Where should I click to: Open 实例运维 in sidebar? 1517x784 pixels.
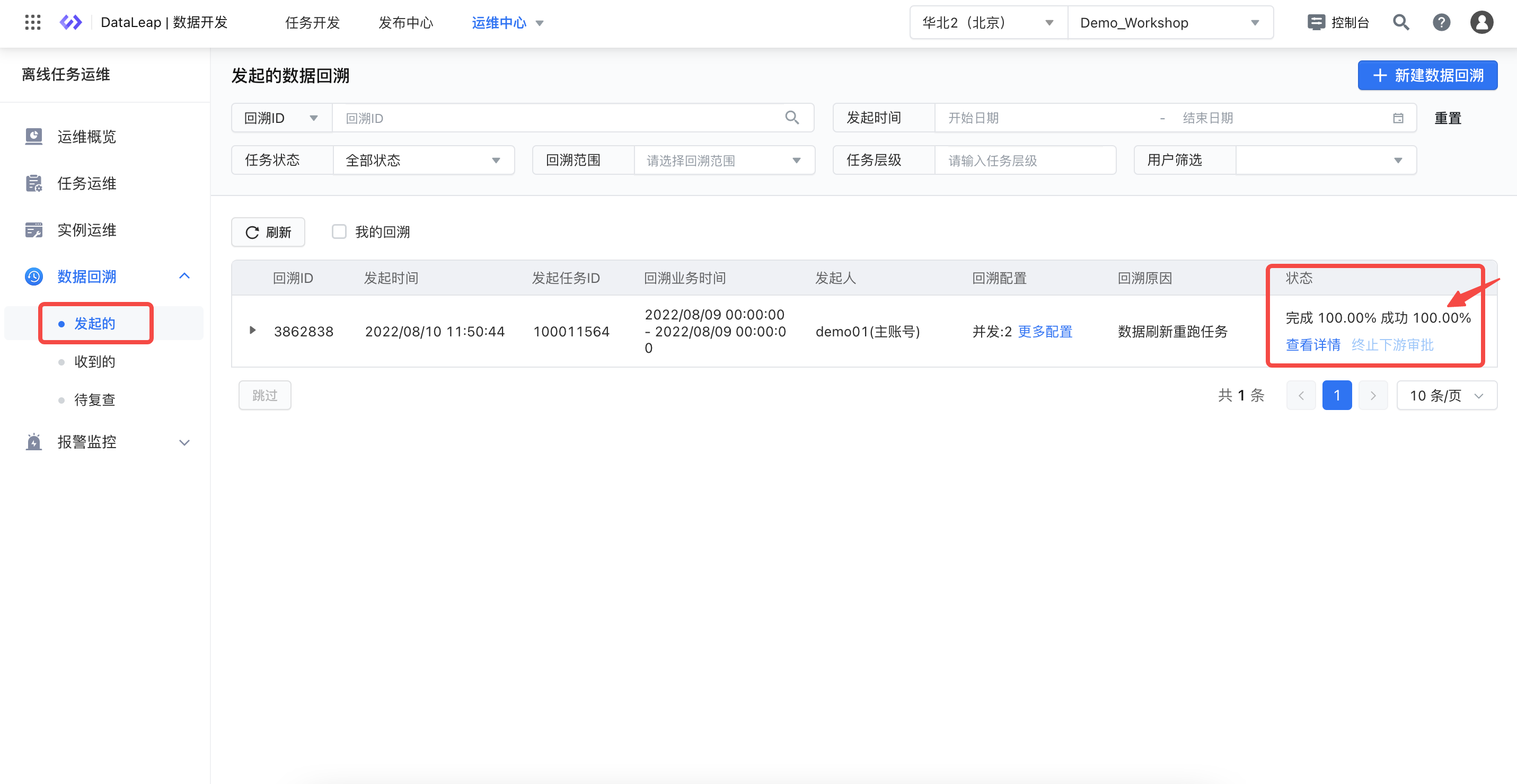(x=86, y=229)
